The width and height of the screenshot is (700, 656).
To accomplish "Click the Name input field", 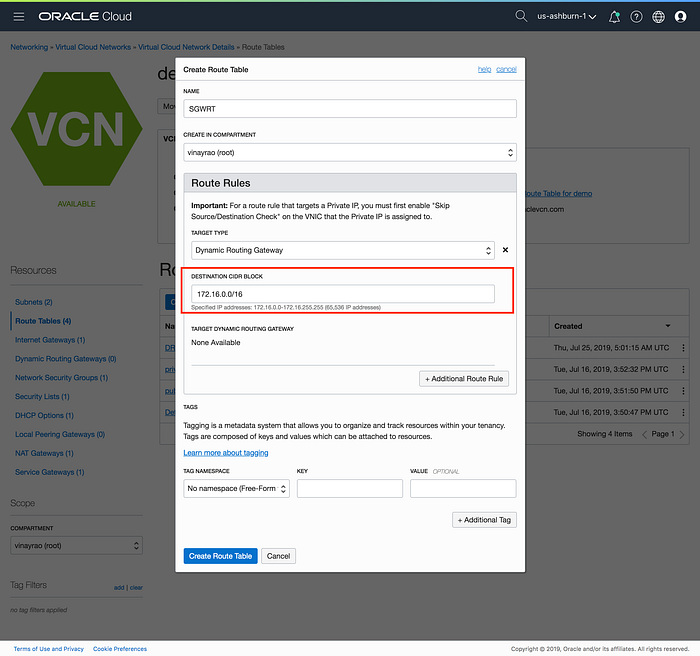I will pos(350,109).
